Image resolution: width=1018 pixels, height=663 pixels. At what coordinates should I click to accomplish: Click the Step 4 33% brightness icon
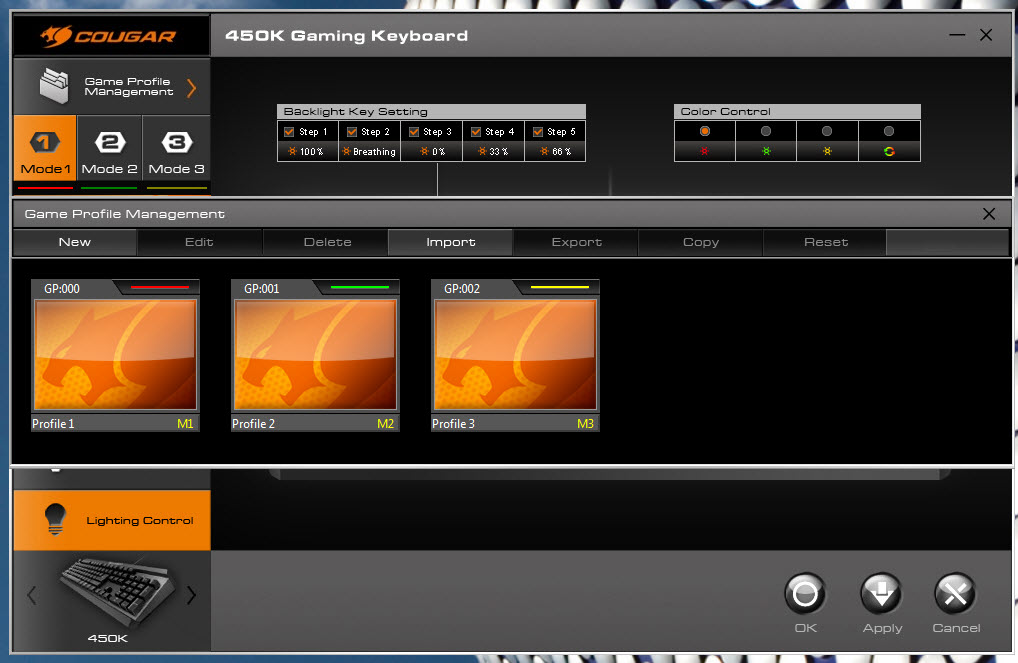pos(482,151)
